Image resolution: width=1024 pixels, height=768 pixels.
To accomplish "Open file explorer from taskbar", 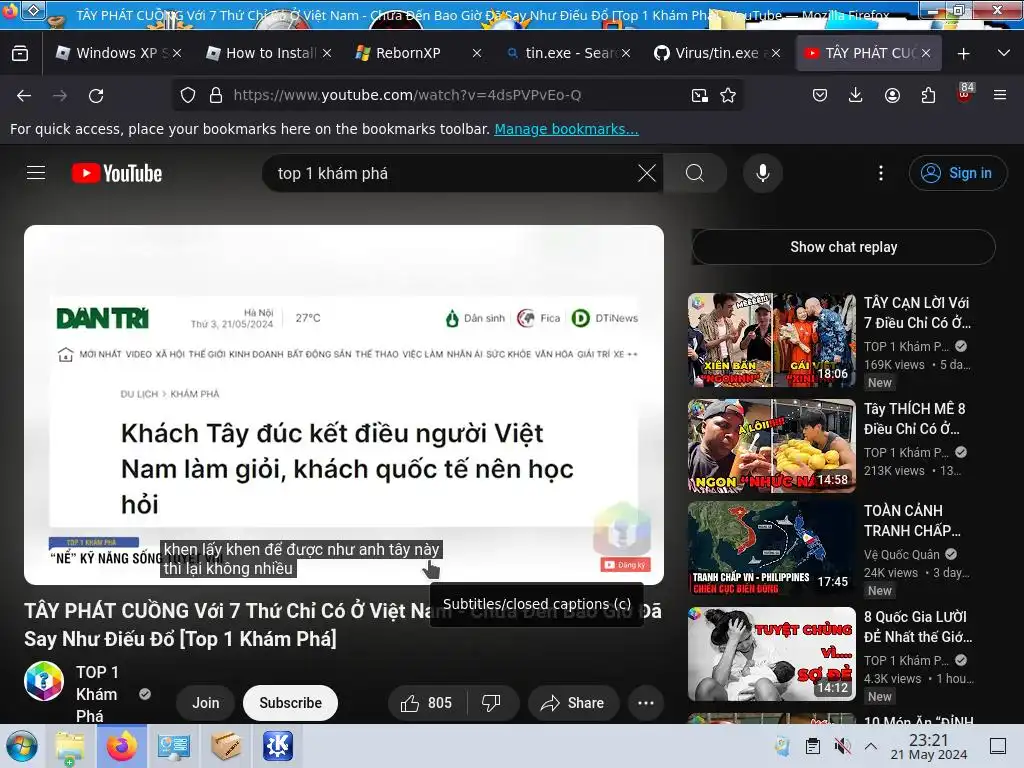I will [x=69, y=746].
